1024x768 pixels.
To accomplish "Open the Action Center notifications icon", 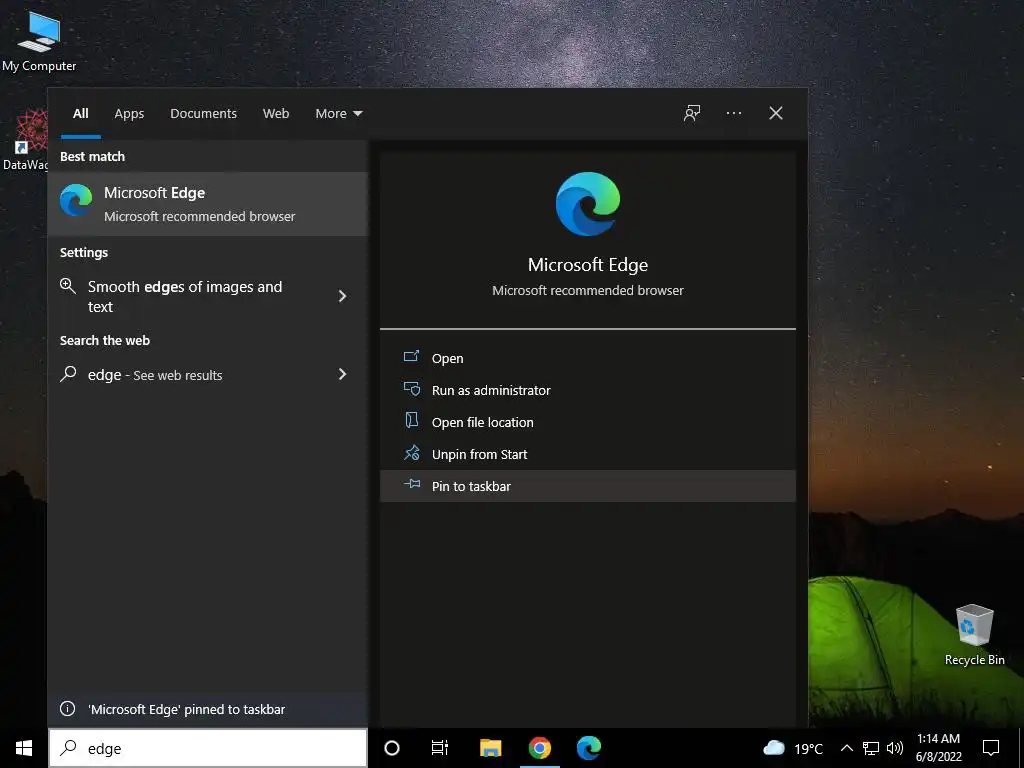I will click(991, 748).
